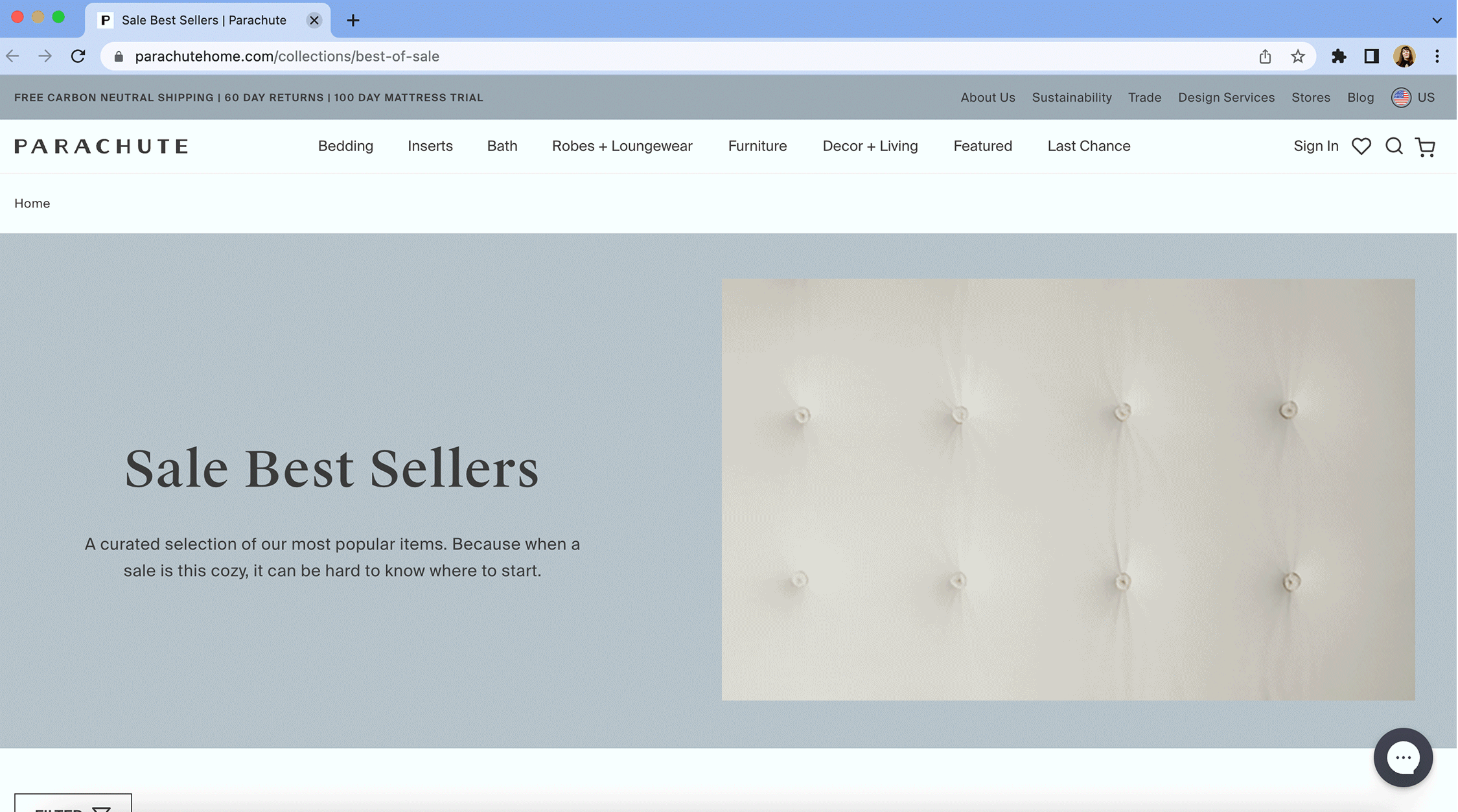The image size is (1458, 812).
Task: Open the Furniture menu
Action: point(758,146)
